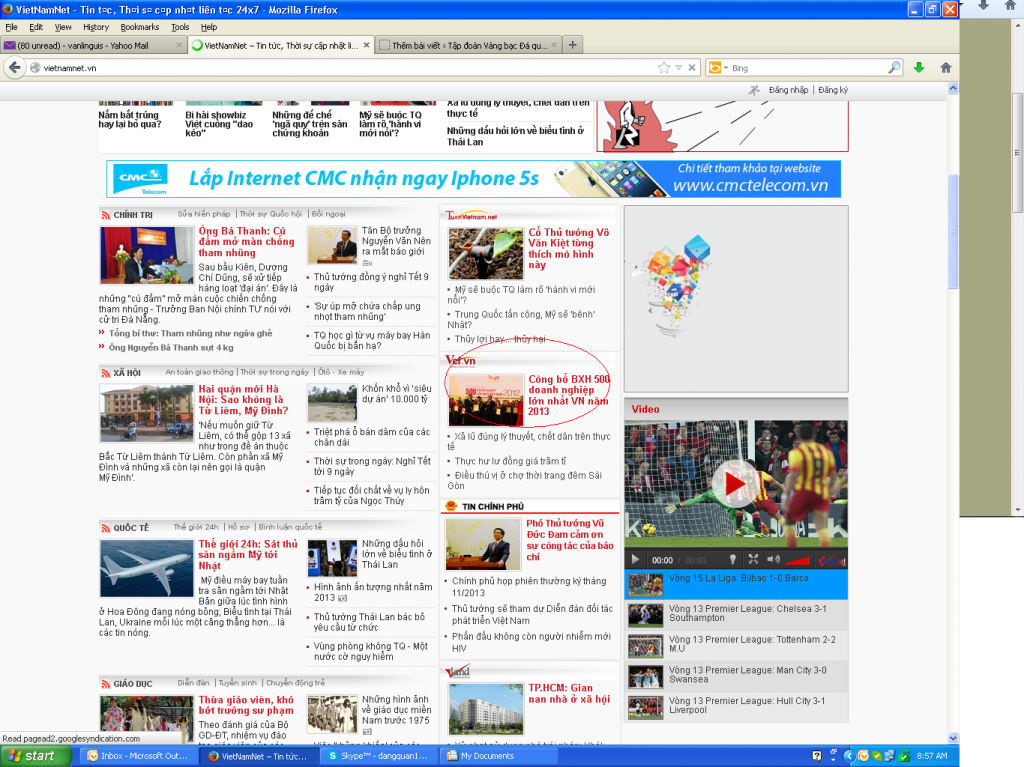
Task: Open the Bookmarks menu
Action: click(x=140, y=27)
